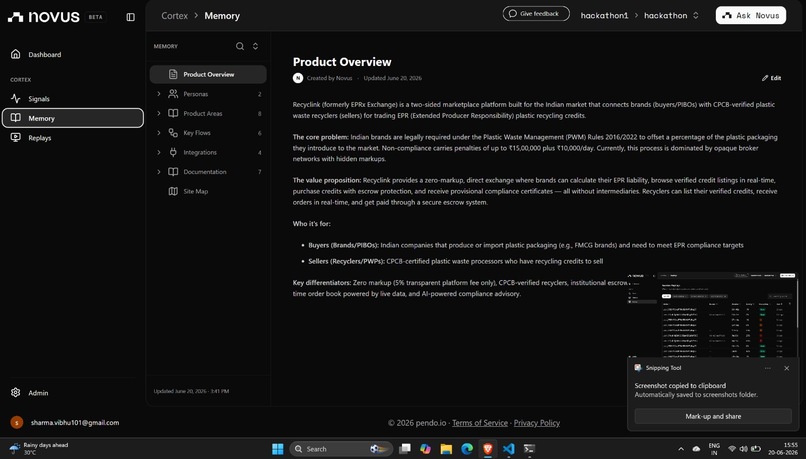The height and width of the screenshot is (459, 806).
Task: Click the user avatar for sharma.vibhu101
Action: coord(16,423)
